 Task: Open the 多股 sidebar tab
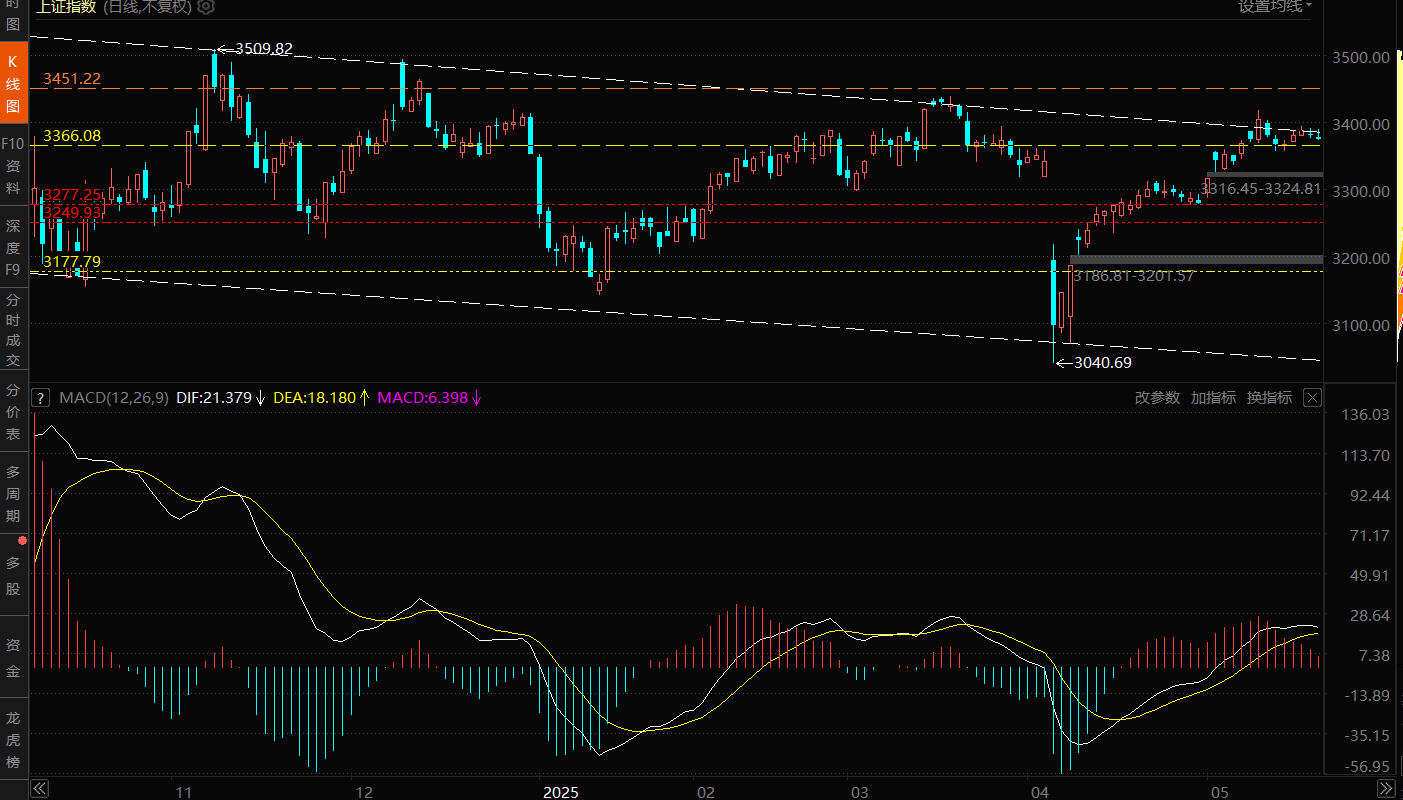coord(13,576)
